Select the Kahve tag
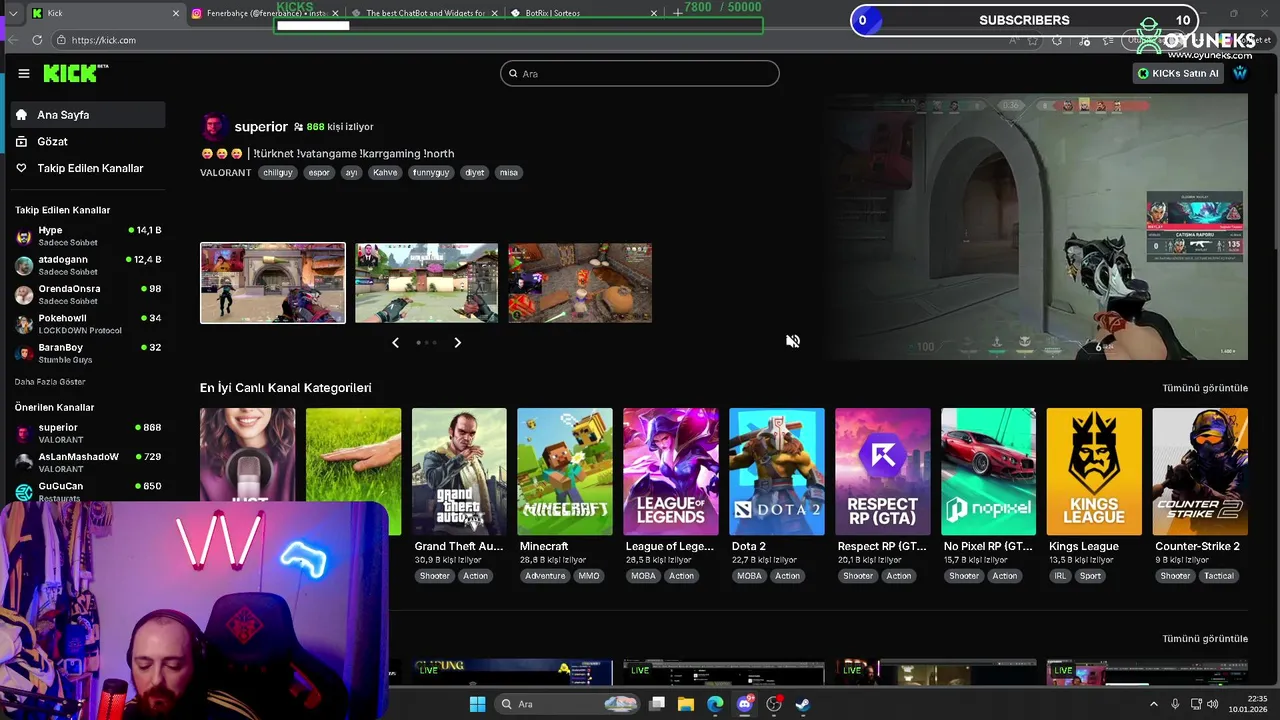Screen dimensions: 1280x720 (x=385, y=172)
